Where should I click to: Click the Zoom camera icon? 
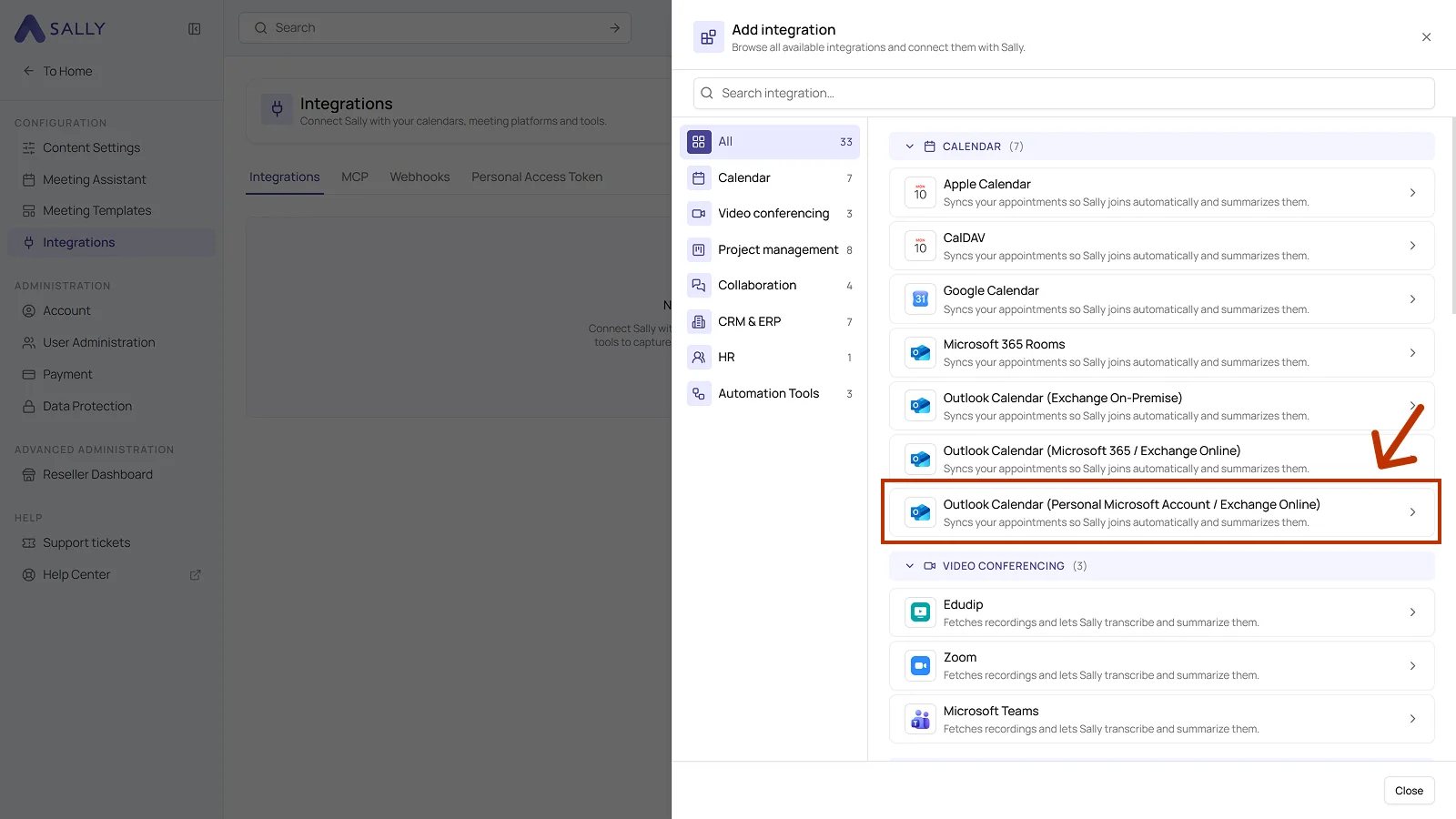pos(920,666)
